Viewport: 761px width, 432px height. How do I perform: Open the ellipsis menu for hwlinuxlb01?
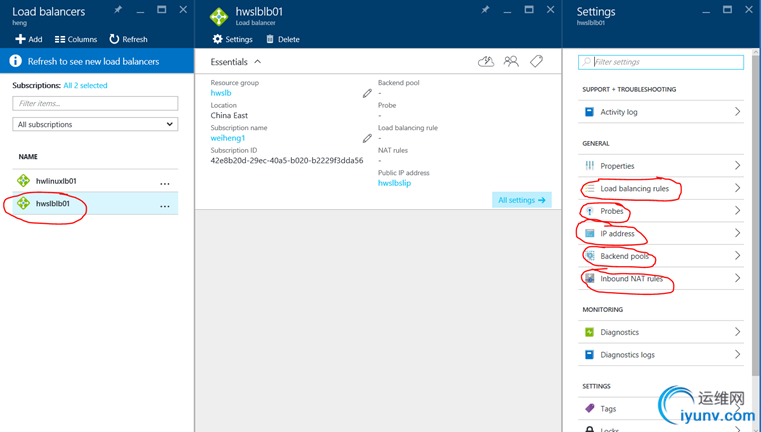(x=165, y=183)
